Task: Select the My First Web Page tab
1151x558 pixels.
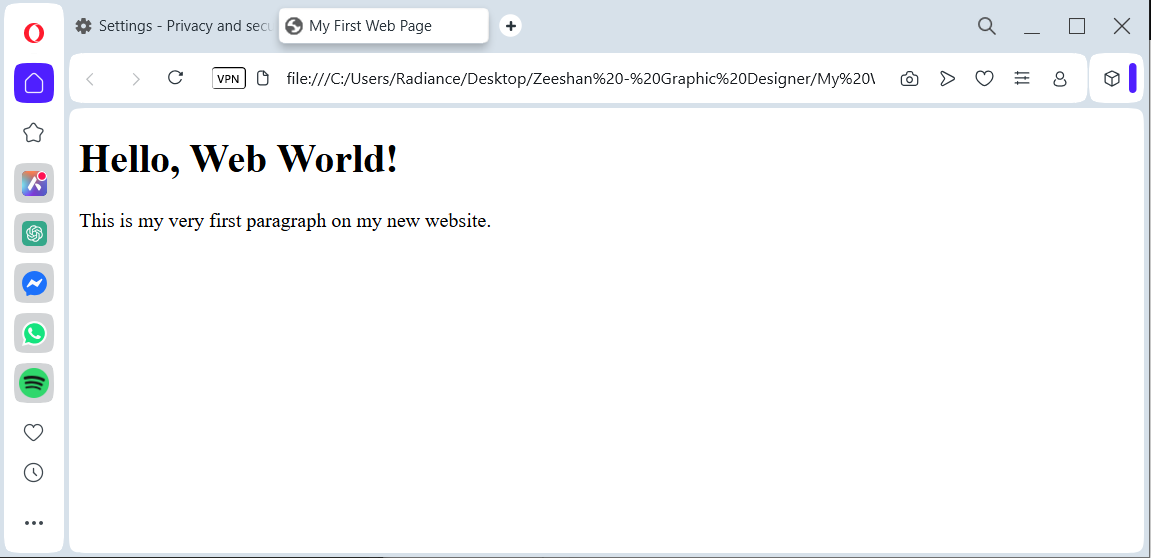Action: pyautogui.click(x=383, y=26)
